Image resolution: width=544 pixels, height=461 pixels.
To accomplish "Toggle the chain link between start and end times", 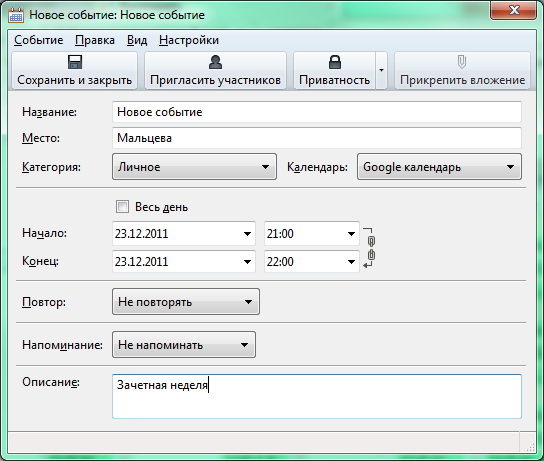I will click(371, 248).
